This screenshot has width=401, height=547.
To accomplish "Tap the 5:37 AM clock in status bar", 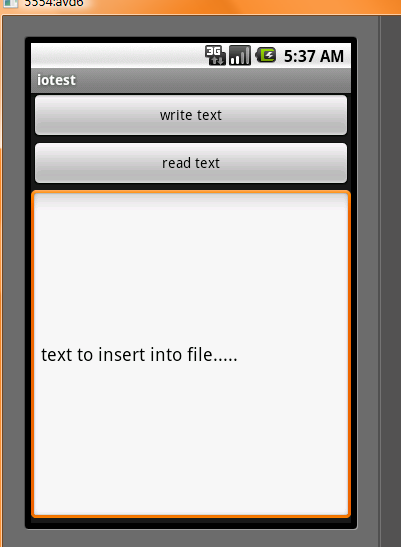I will pyautogui.click(x=313, y=56).
